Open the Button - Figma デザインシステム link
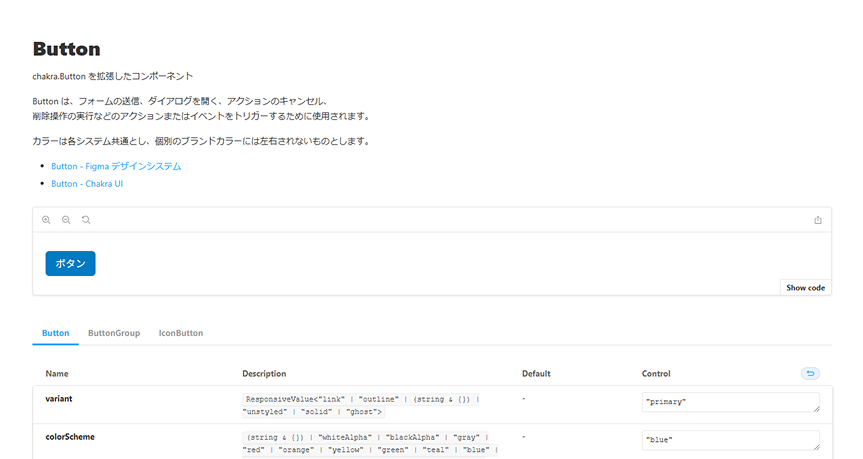 [x=116, y=166]
